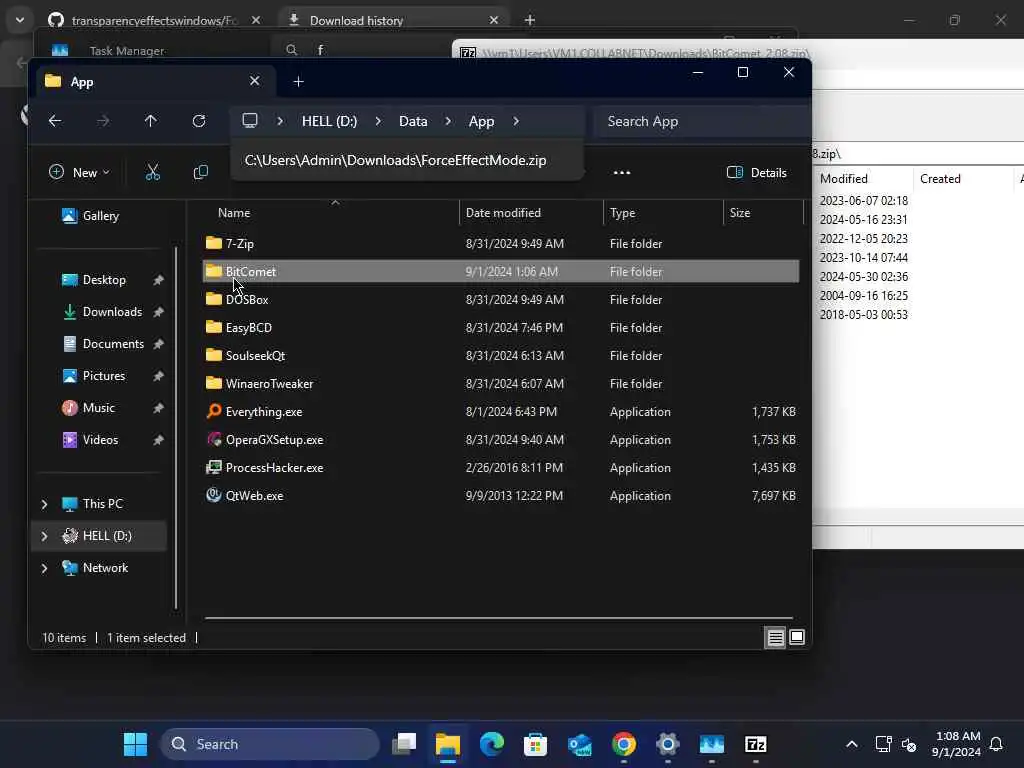The width and height of the screenshot is (1024, 768).
Task: Expand the HELL (D:) tree node
Action: [44, 536]
